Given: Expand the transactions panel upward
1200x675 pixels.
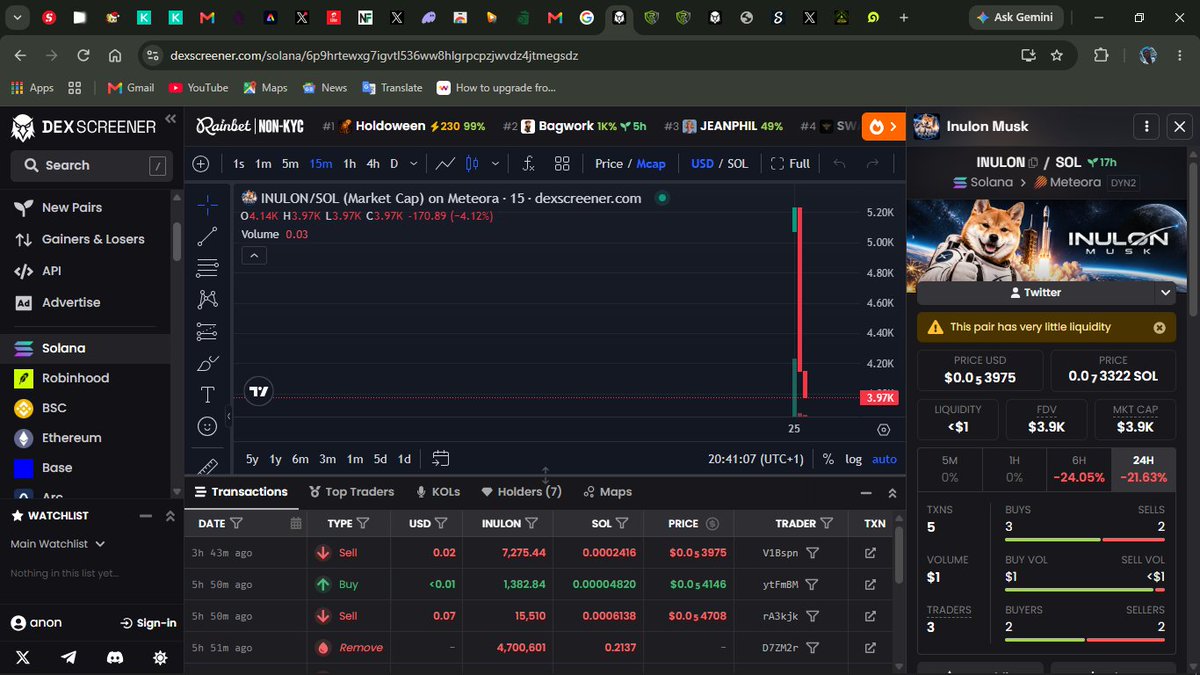Looking at the screenshot, I should click(x=892, y=493).
